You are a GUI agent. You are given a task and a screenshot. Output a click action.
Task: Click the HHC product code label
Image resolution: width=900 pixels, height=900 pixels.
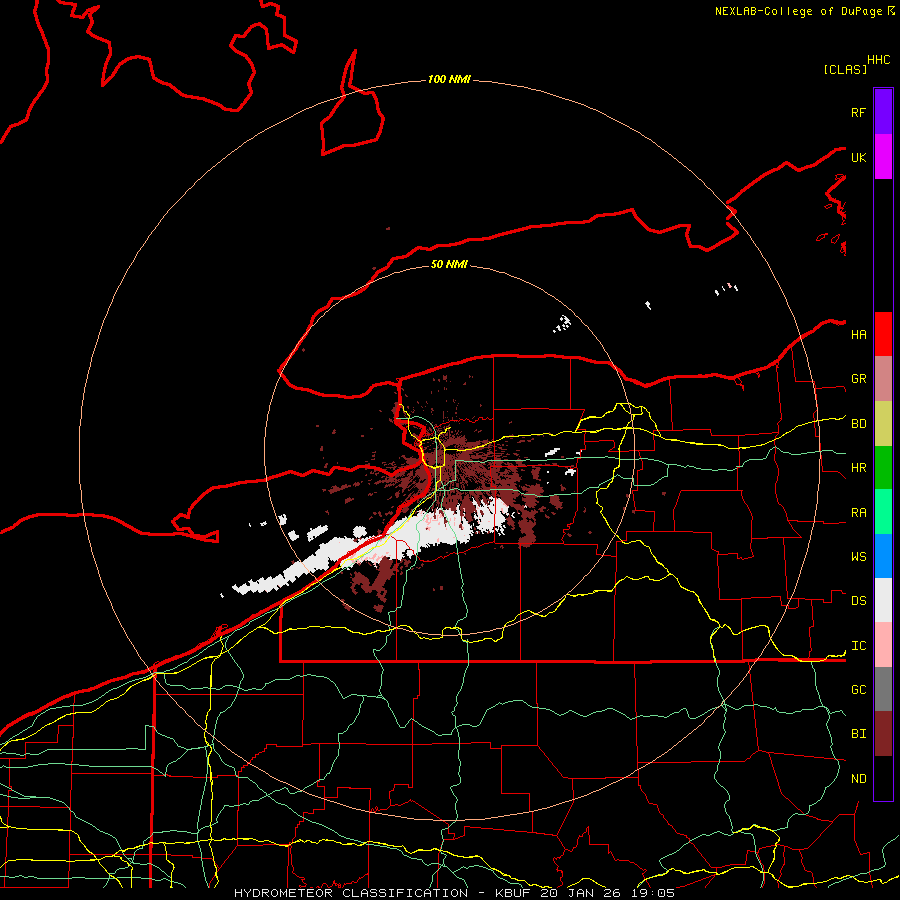click(878, 60)
